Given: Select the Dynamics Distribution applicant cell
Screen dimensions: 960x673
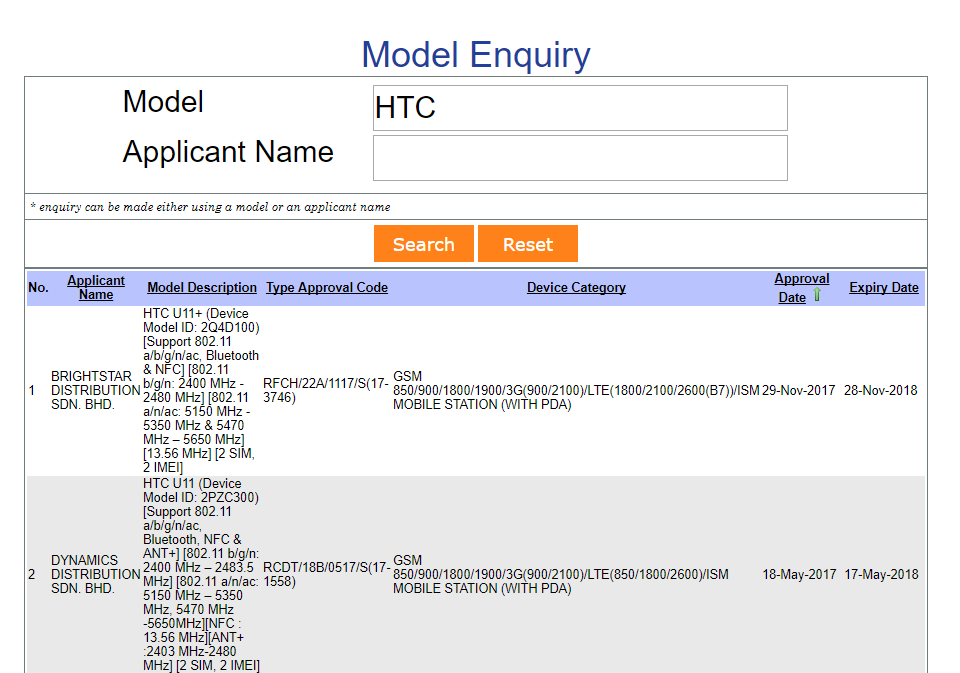Looking at the screenshot, I should 95,575.
